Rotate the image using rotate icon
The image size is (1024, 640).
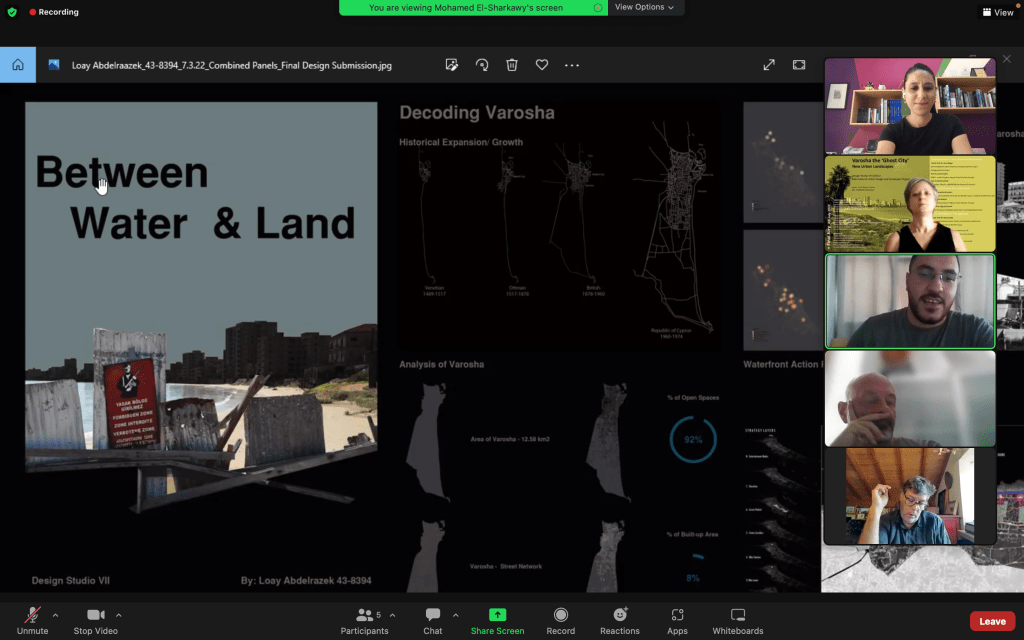[x=482, y=65]
